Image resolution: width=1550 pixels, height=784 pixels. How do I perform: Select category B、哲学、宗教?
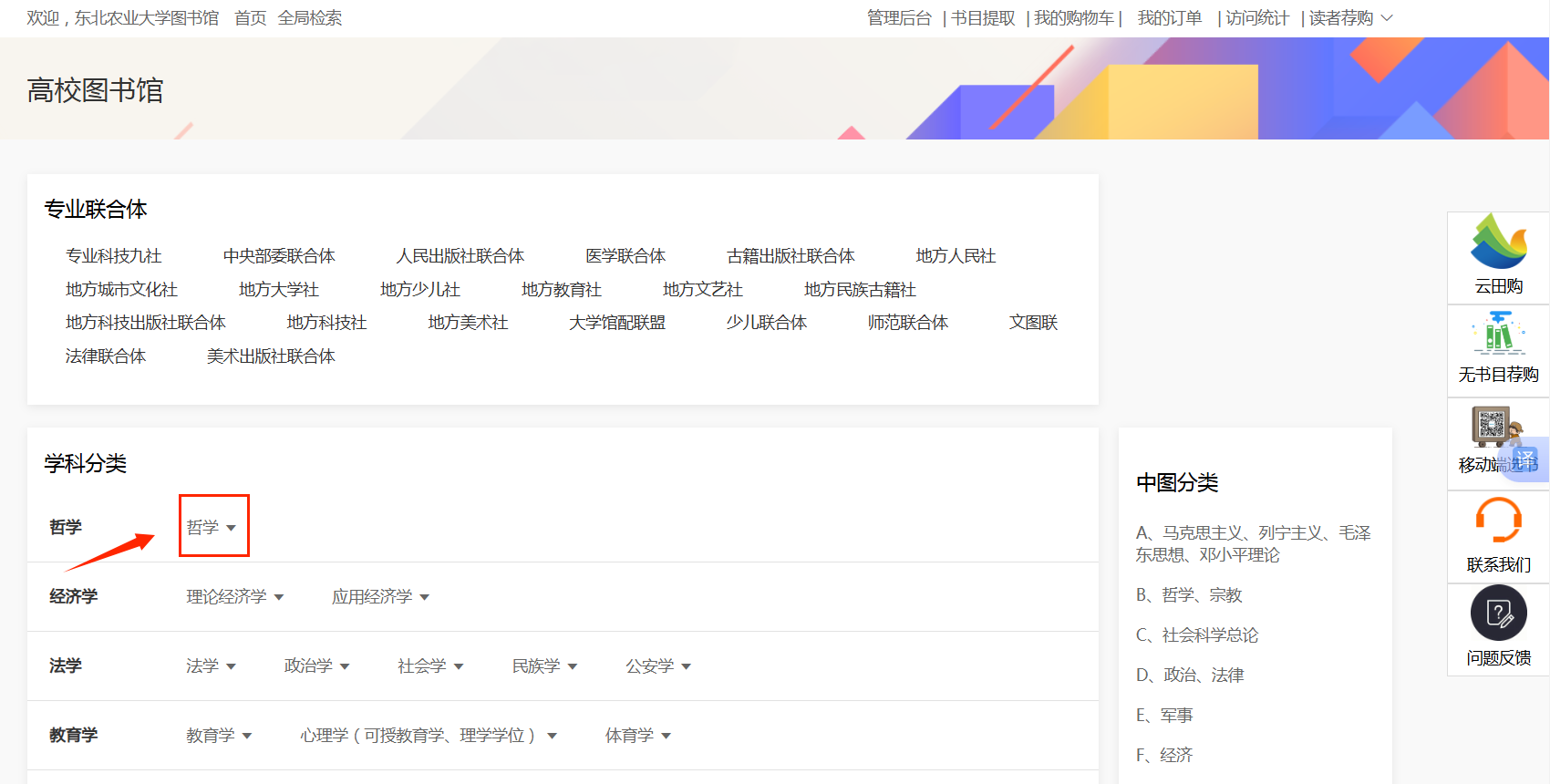1189,595
